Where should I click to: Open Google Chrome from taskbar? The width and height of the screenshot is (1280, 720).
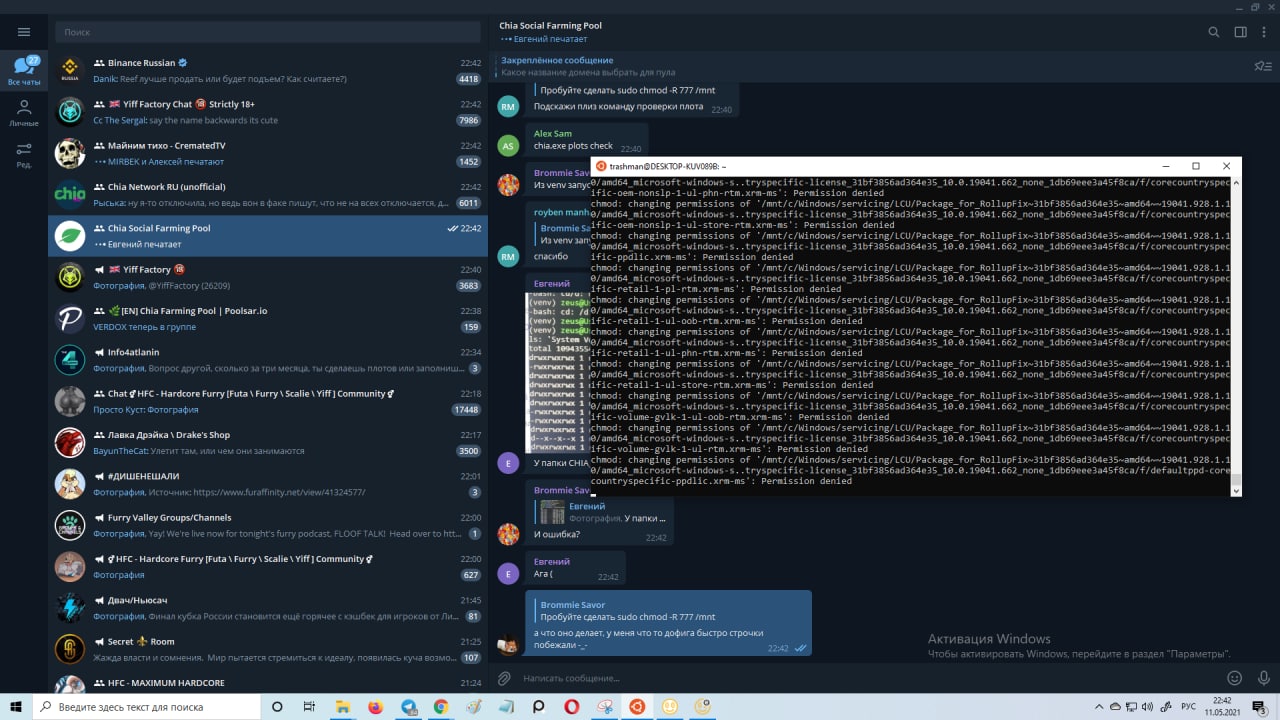(x=441, y=706)
